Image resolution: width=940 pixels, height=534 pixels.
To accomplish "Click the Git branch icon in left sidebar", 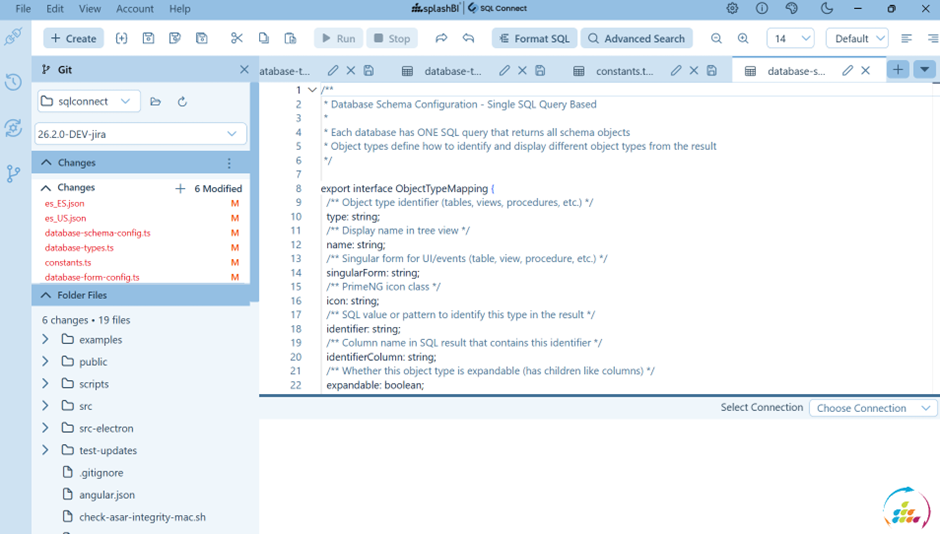I will 13,173.
